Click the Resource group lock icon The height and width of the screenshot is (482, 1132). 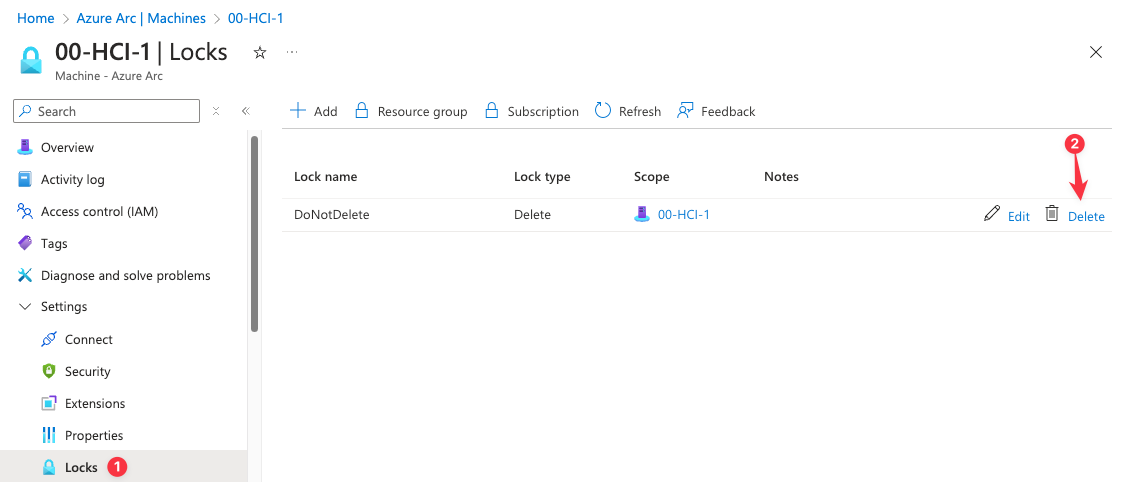click(362, 111)
